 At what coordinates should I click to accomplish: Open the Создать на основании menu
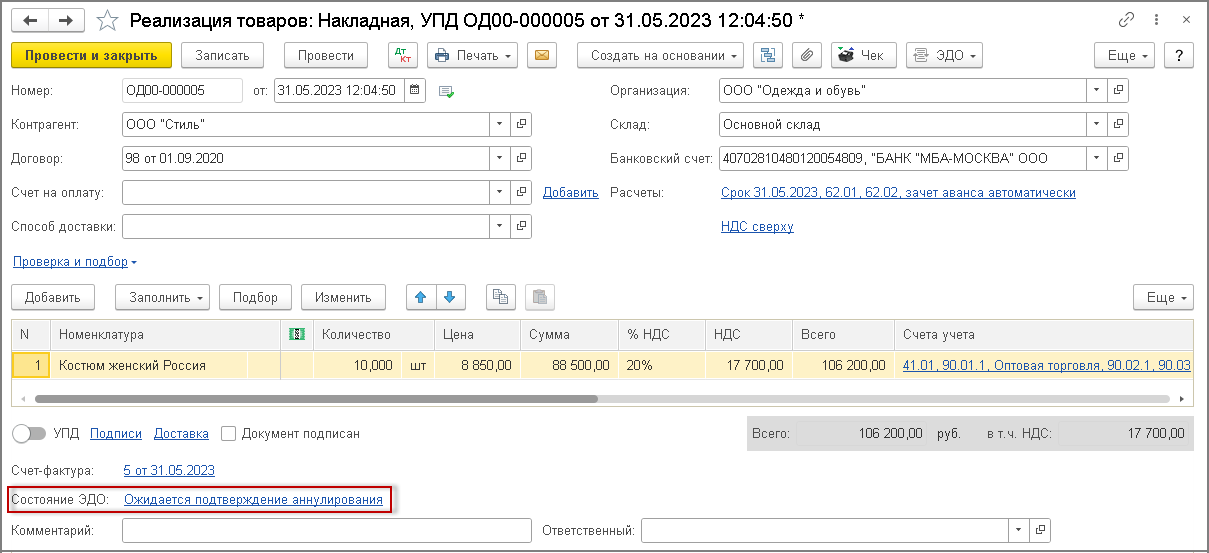click(660, 55)
